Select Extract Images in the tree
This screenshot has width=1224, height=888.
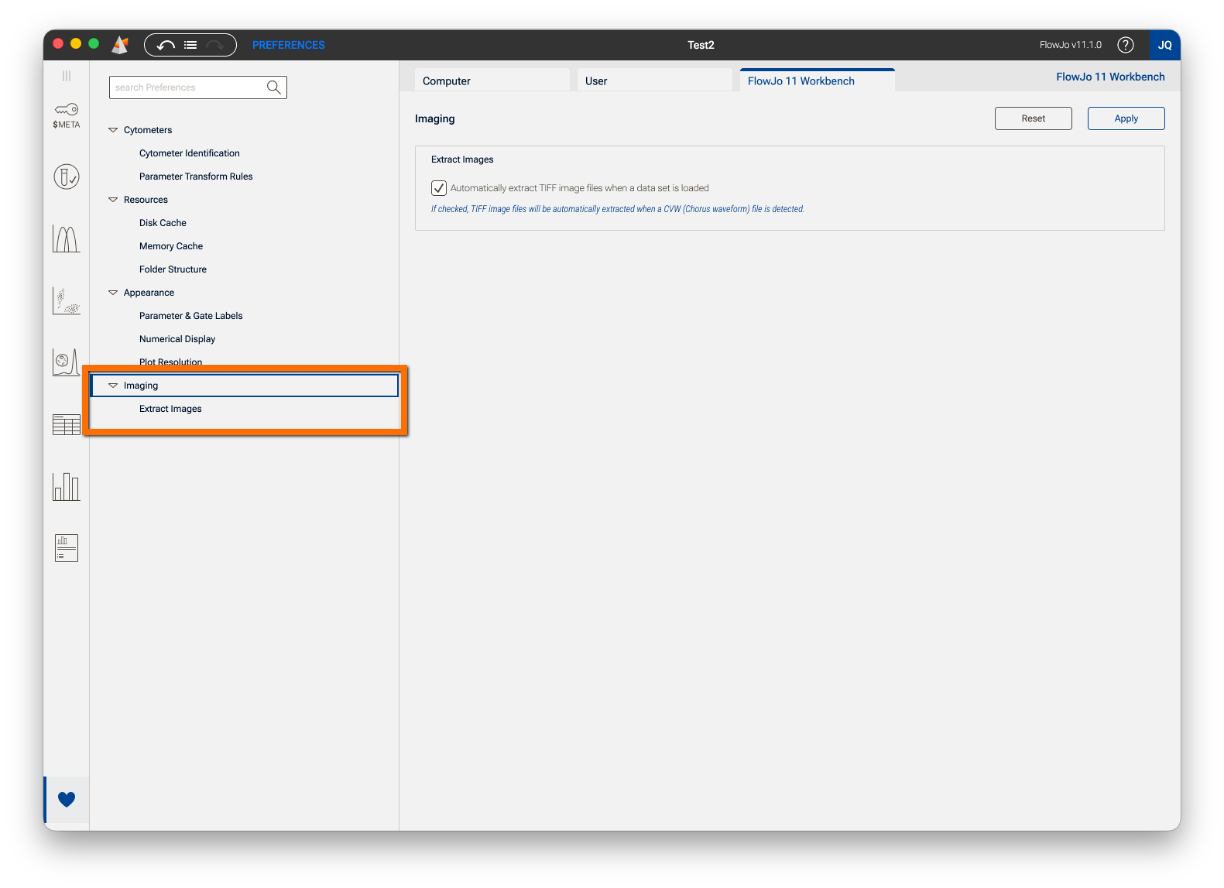pyautogui.click(x=170, y=409)
